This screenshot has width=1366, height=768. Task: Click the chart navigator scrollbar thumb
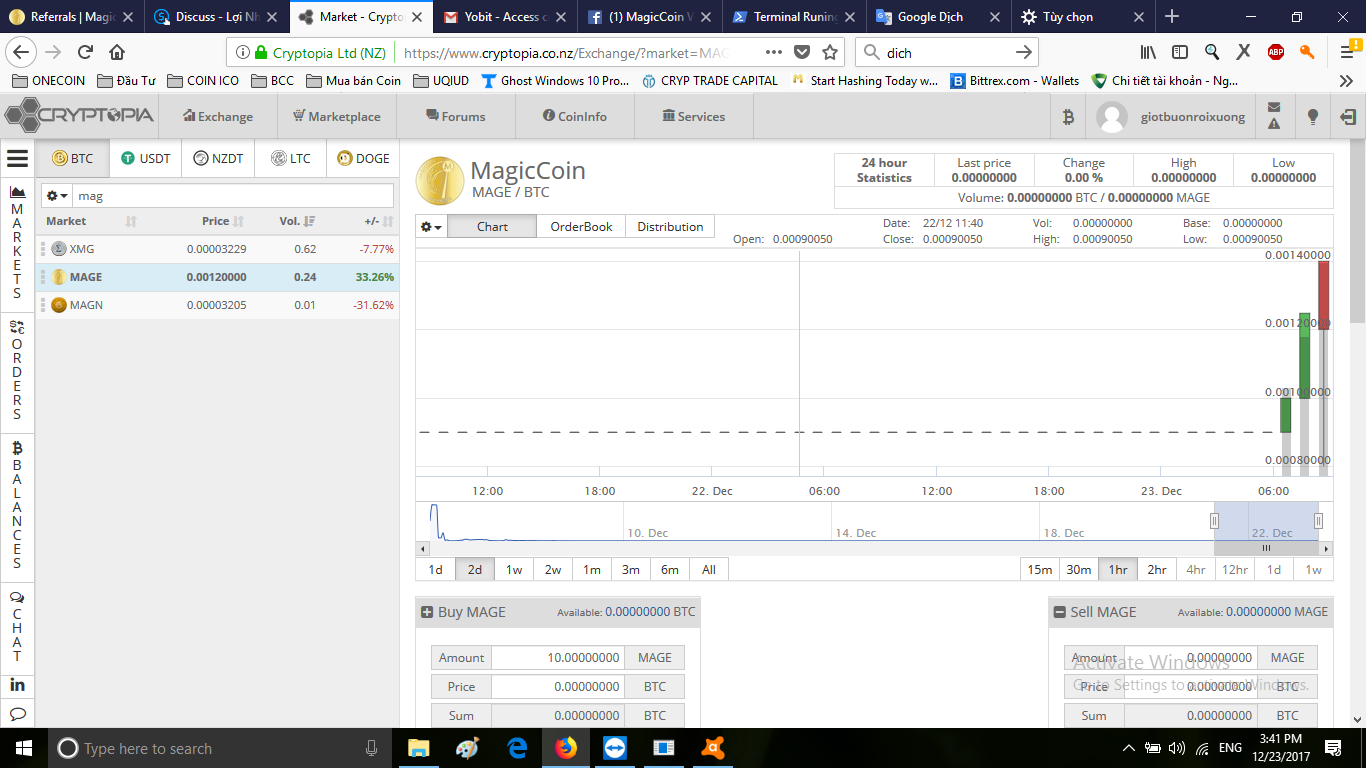coord(1266,548)
